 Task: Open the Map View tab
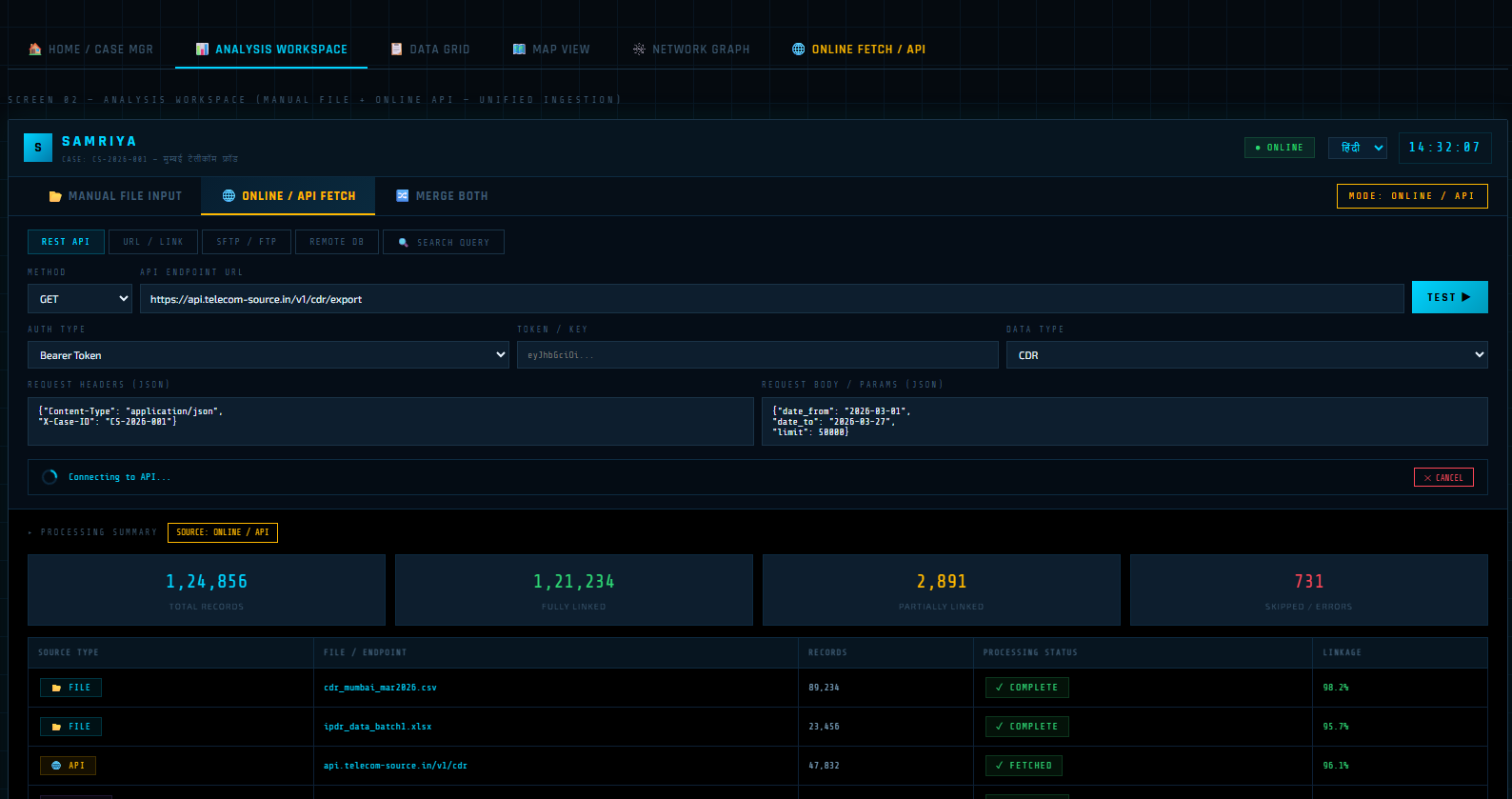551,50
